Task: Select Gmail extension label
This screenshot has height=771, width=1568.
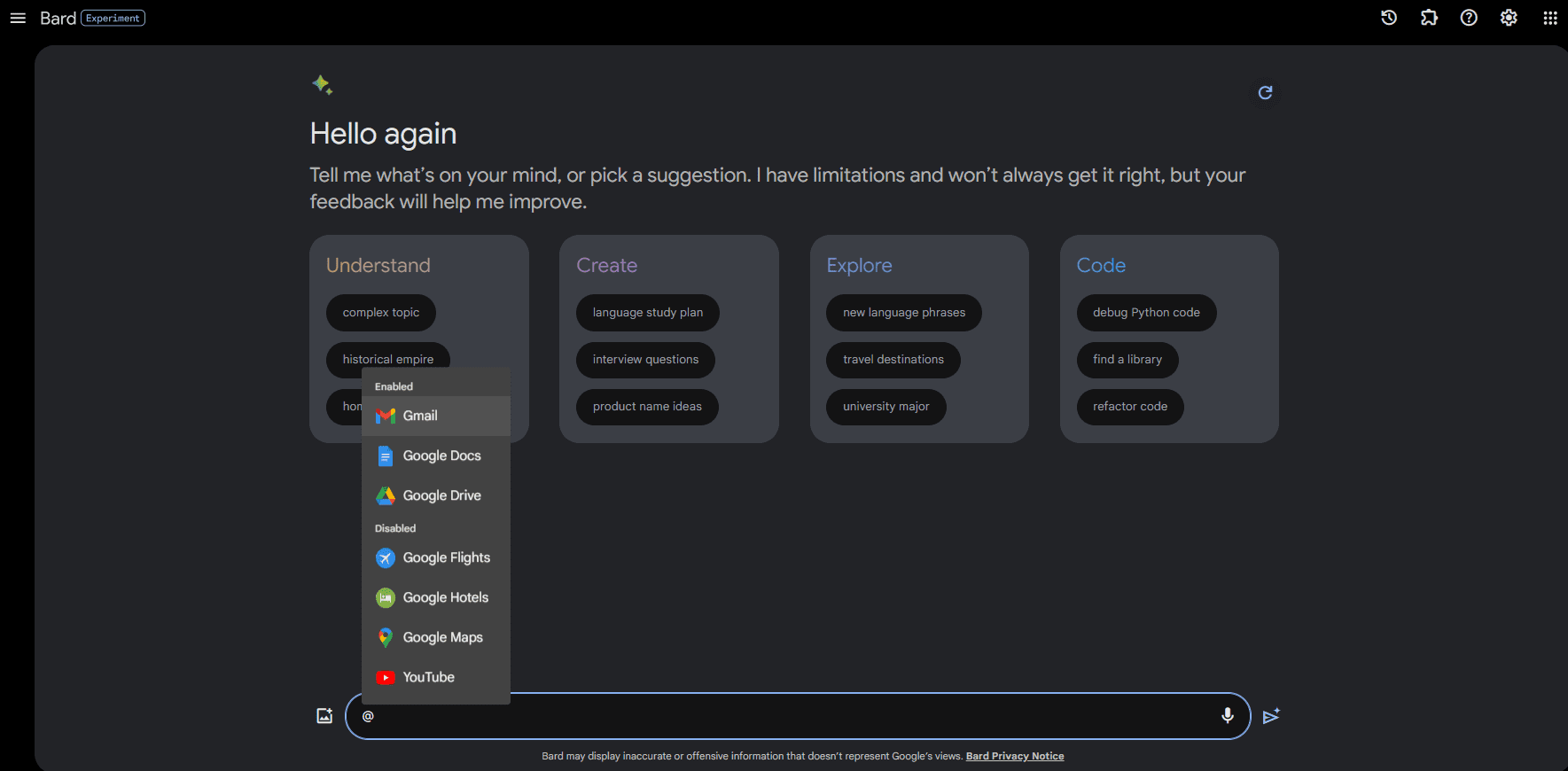Action: tap(420, 416)
